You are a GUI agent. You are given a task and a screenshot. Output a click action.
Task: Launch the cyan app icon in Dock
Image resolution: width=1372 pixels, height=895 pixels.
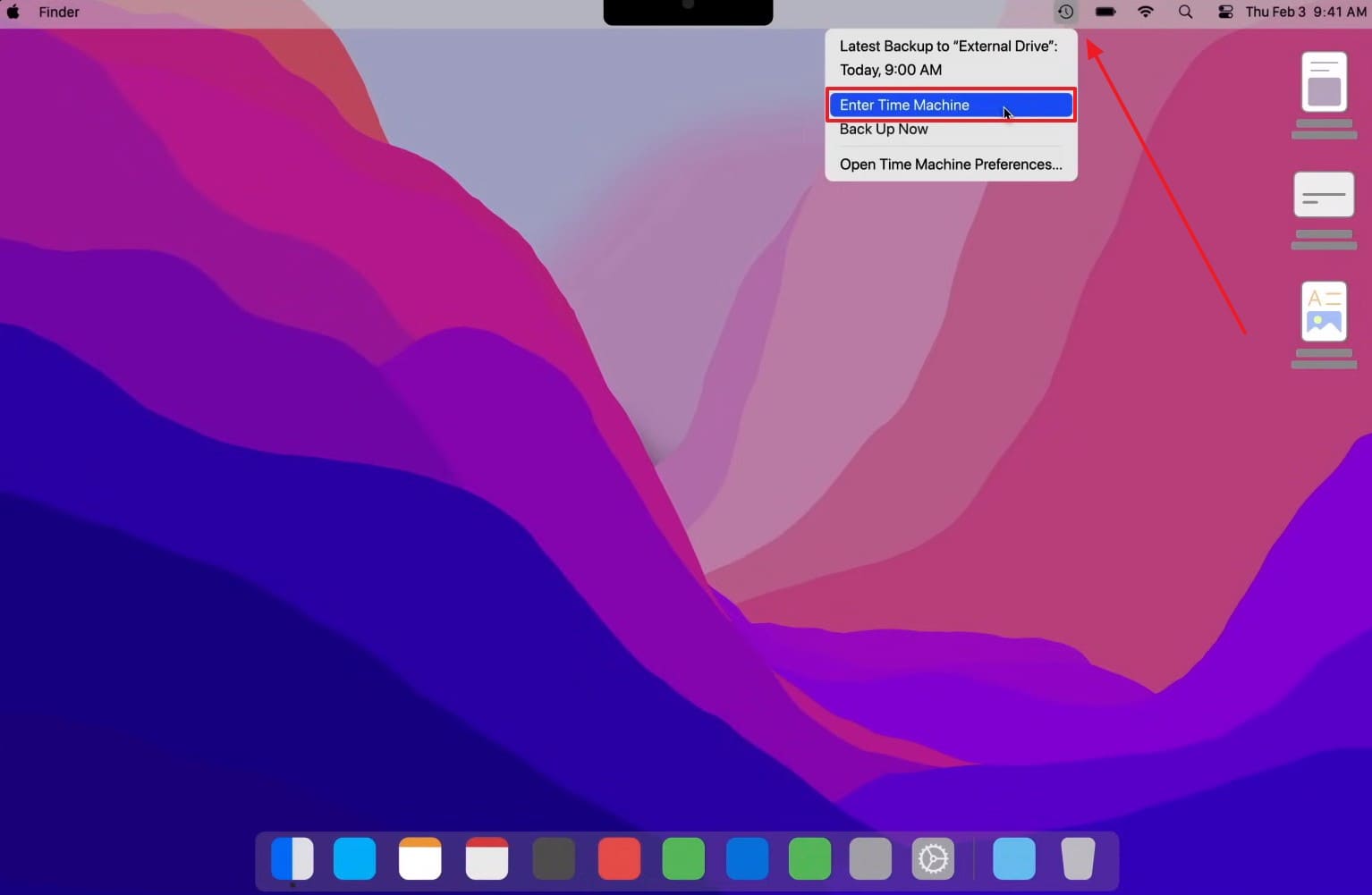coord(355,859)
